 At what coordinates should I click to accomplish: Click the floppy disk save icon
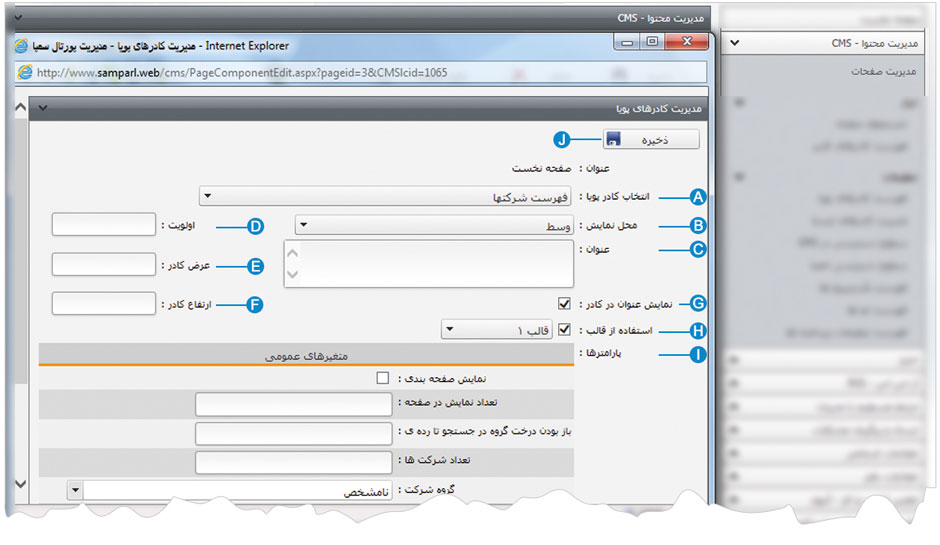613,141
